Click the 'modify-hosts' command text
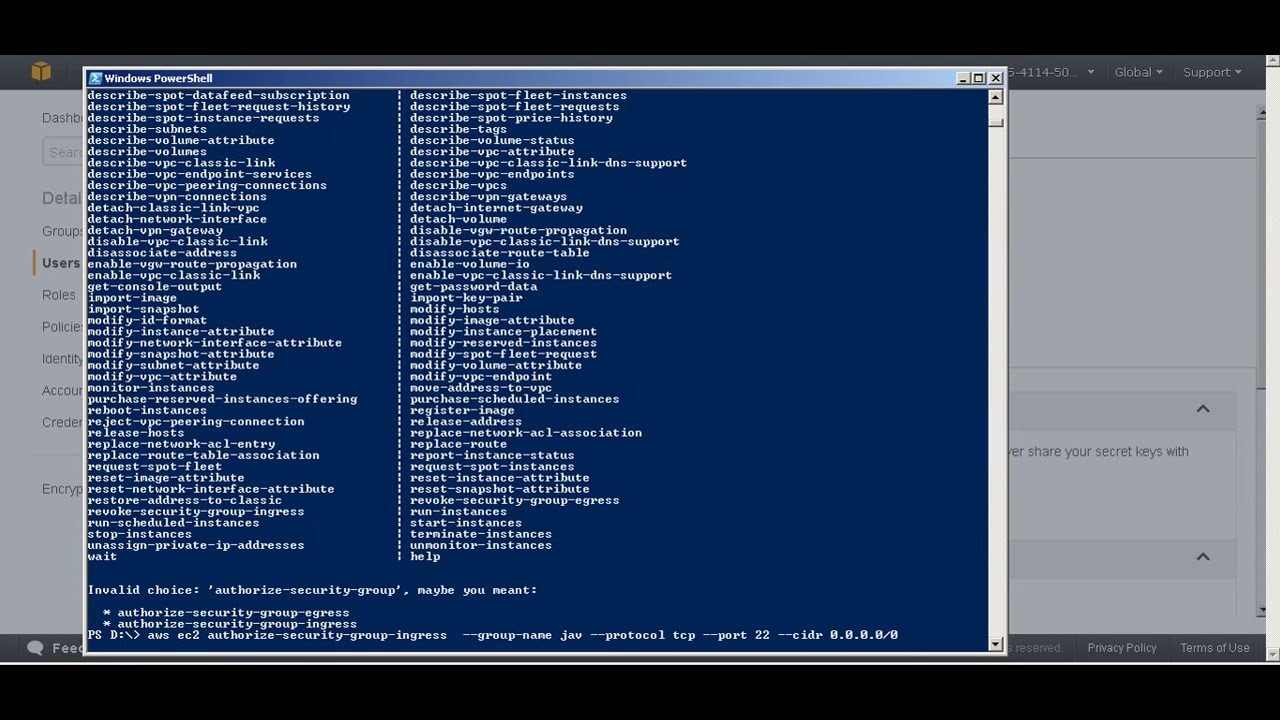Viewport: 1280px width, 720px height. [455, 309]
